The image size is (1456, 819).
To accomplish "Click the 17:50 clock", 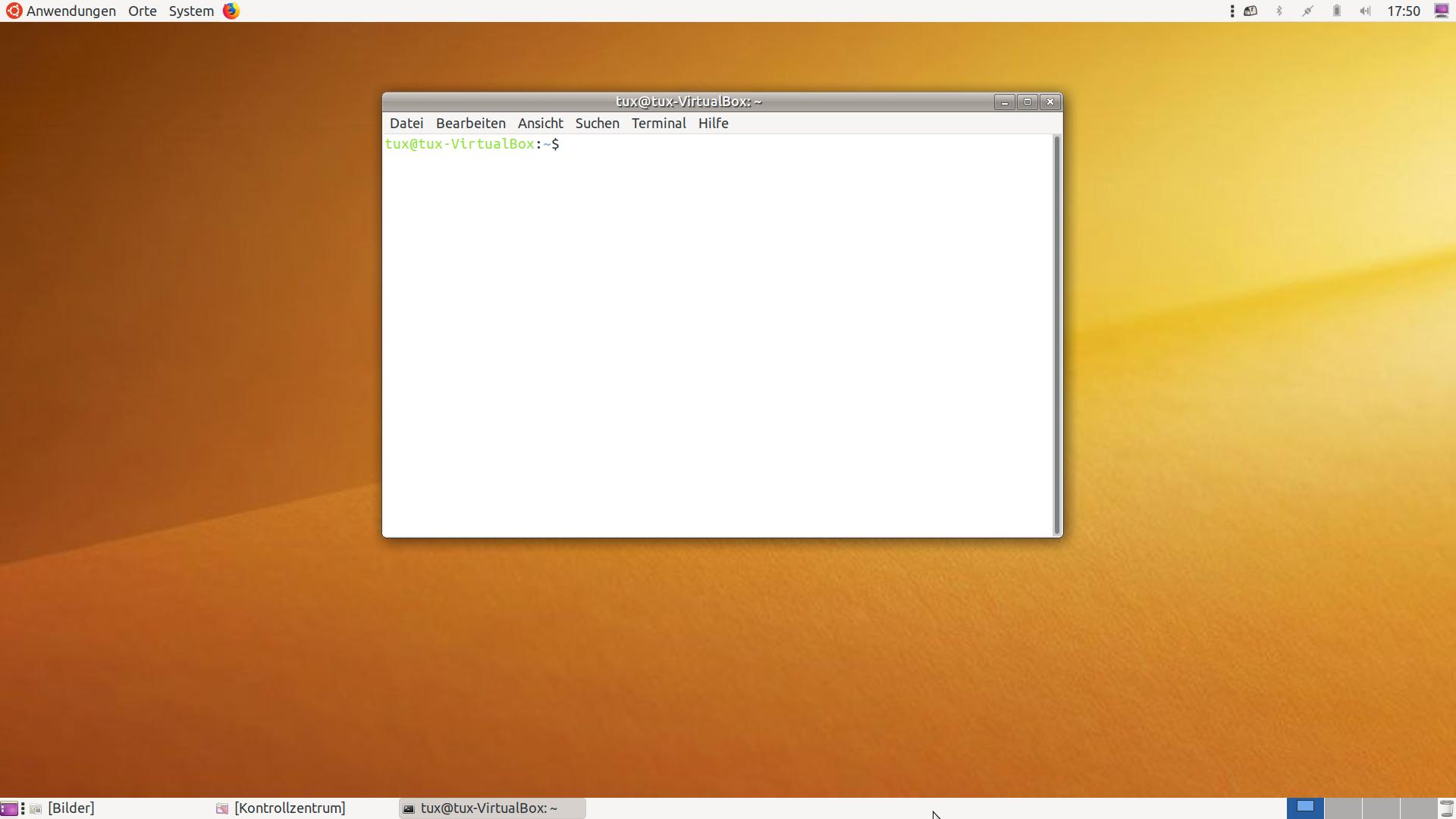I will 1403,11.
